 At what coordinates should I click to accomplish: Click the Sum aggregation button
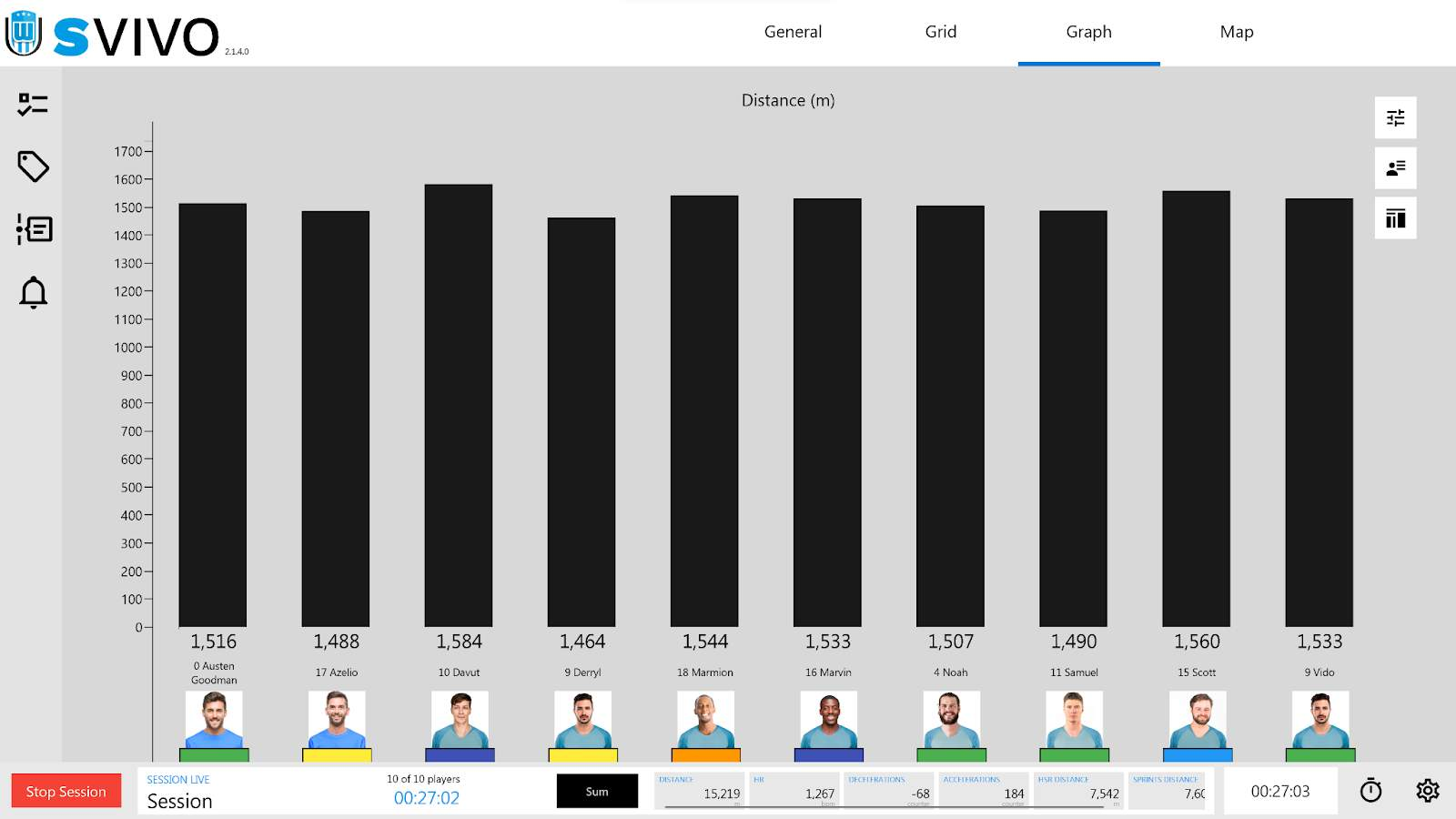597,791
